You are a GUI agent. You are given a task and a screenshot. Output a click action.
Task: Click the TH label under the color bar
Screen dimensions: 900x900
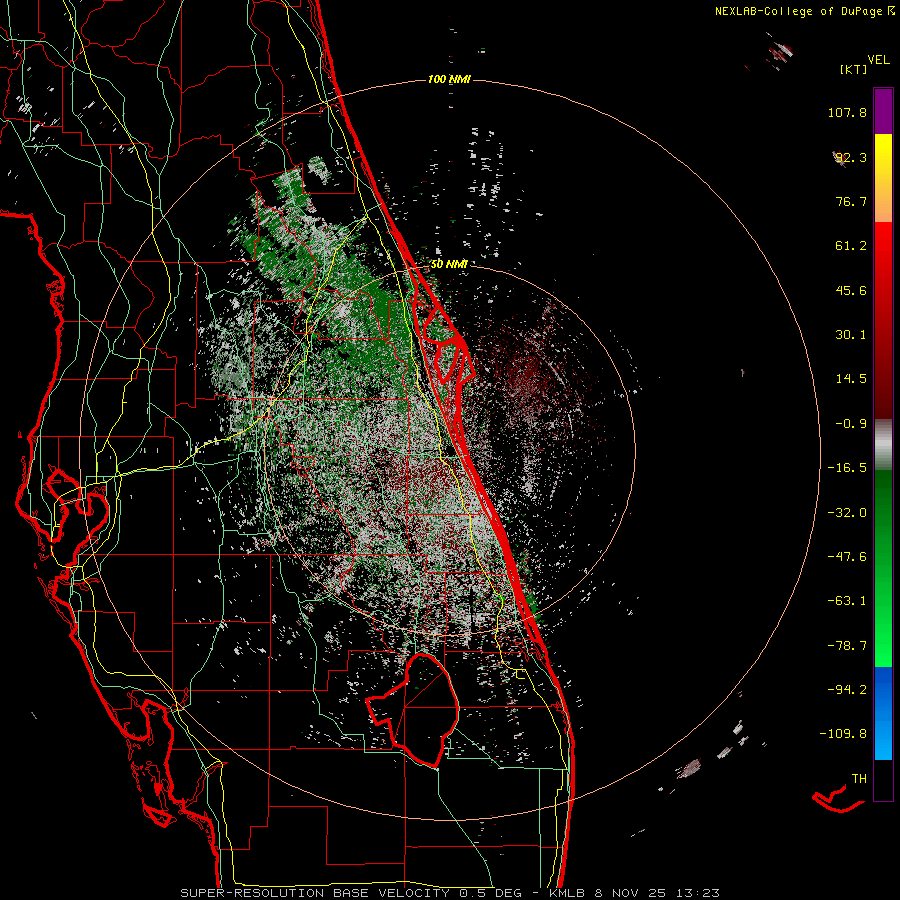pyautogui.click(x=859, y=779)
